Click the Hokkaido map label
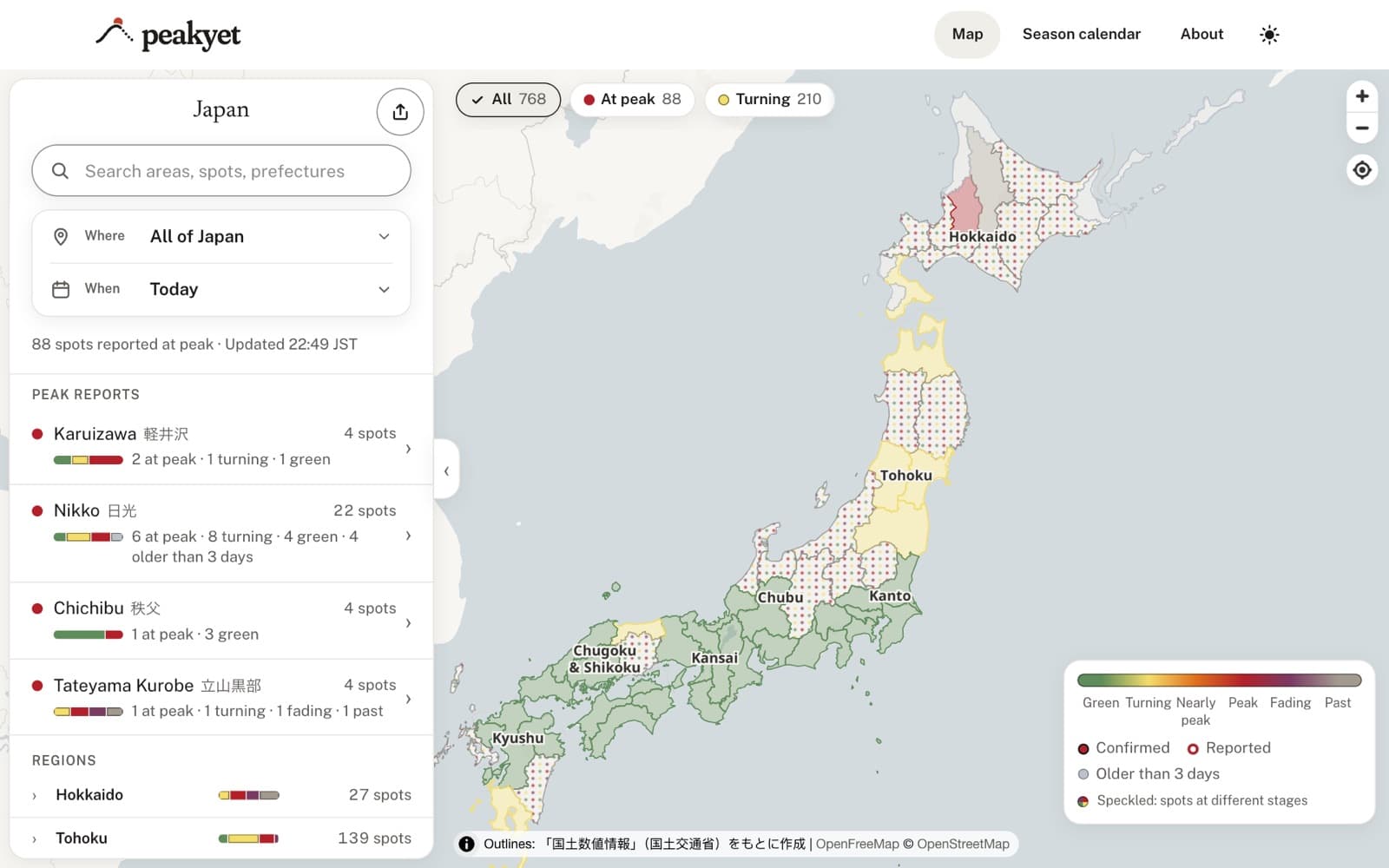The width and height of the screenshot is (1389, 868). click(982, 236)
